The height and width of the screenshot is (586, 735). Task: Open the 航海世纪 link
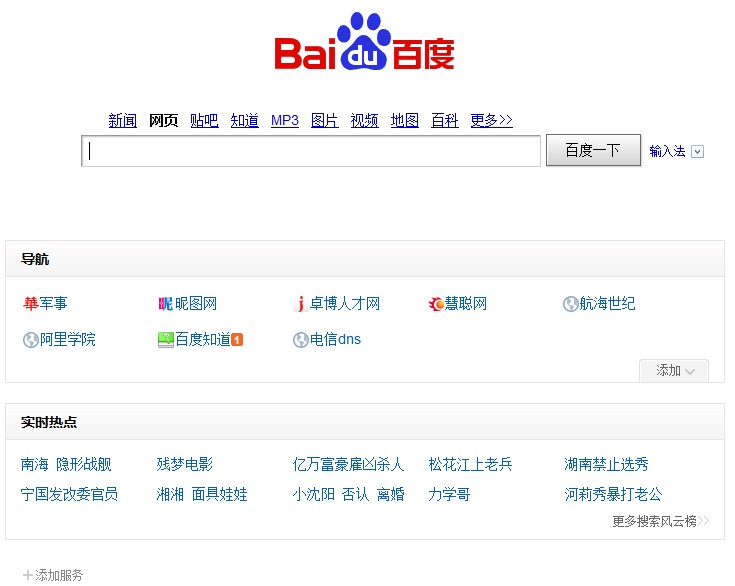click(x=608, y=304)
